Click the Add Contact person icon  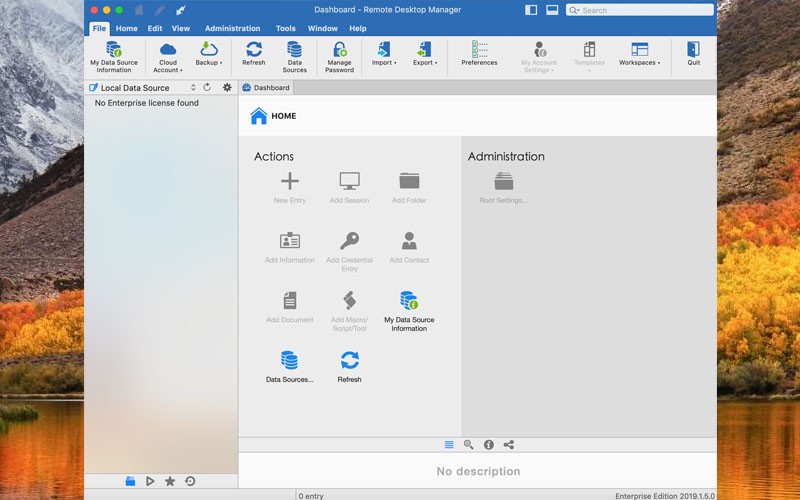click(409, 240)
